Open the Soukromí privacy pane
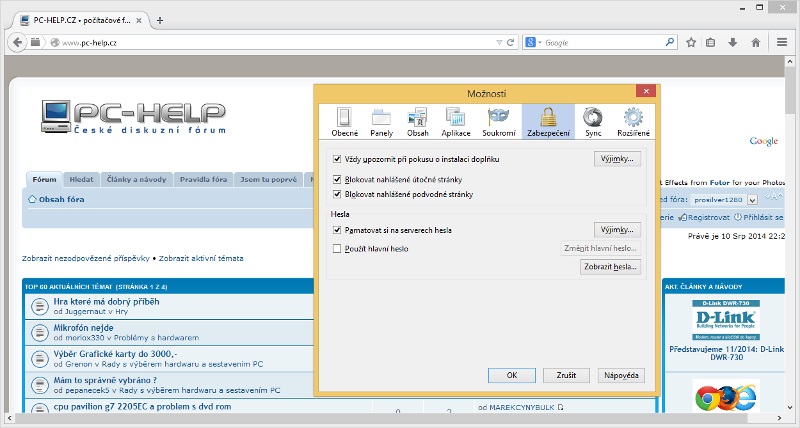Image resolution: width=800 pixels, height=428 pixels. point(499,121)
